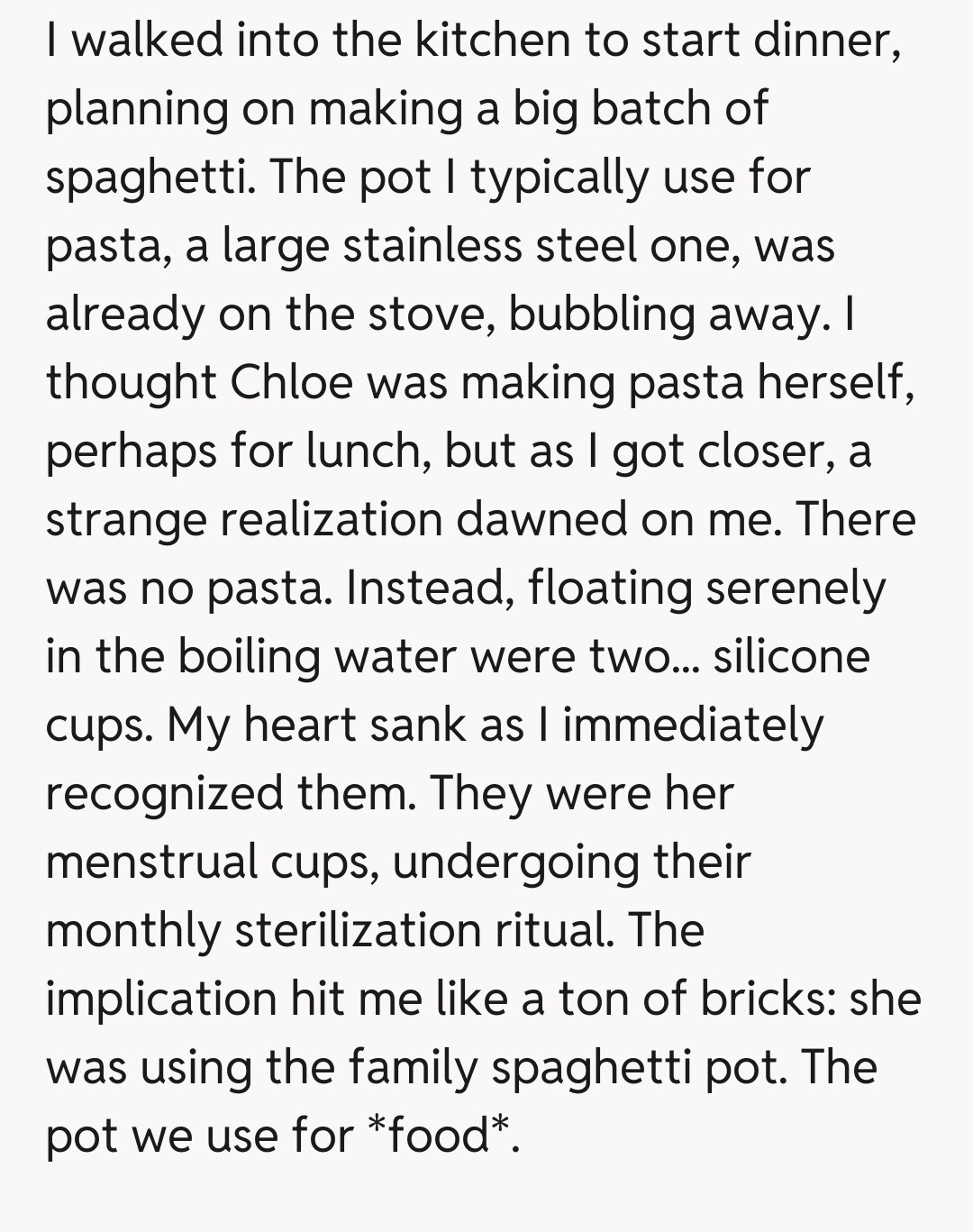The height and width of the screenshot is (1232, 973).
Task: Click the word "menstrual" in the text
Action: [x=151, y=862]
